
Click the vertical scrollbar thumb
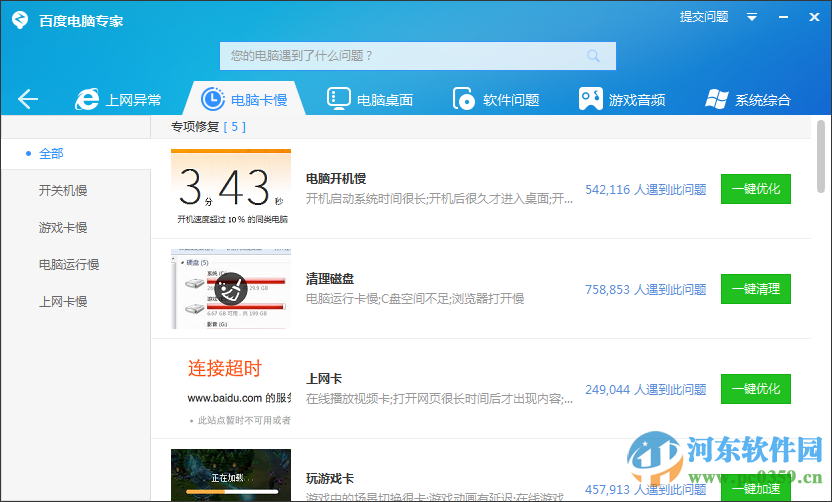820,157
